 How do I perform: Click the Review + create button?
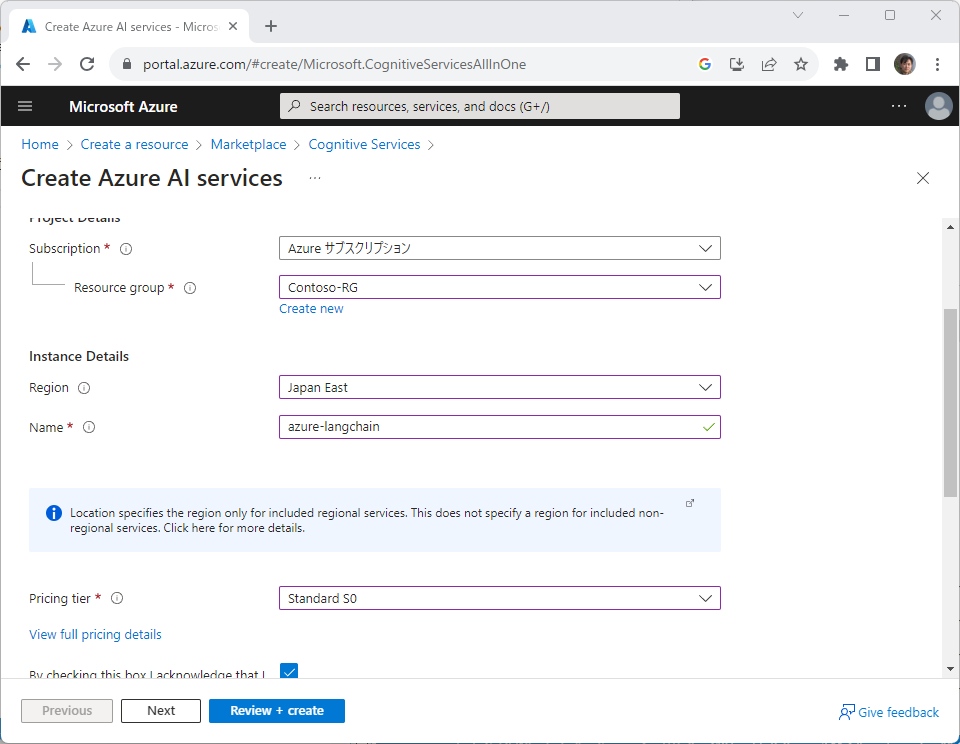[x=277, y=710]
